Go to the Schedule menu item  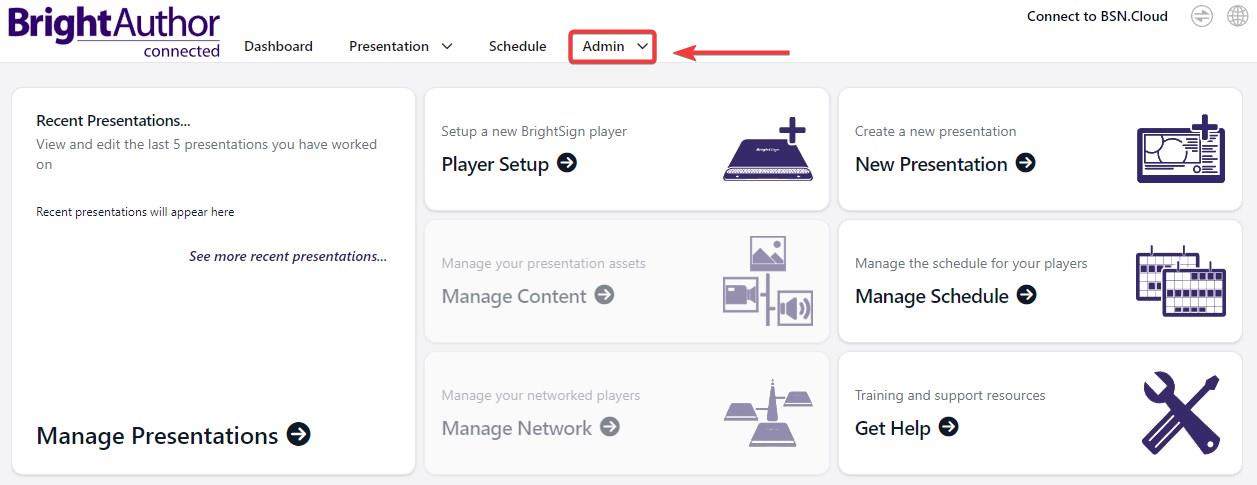click(x=517, y=46)
